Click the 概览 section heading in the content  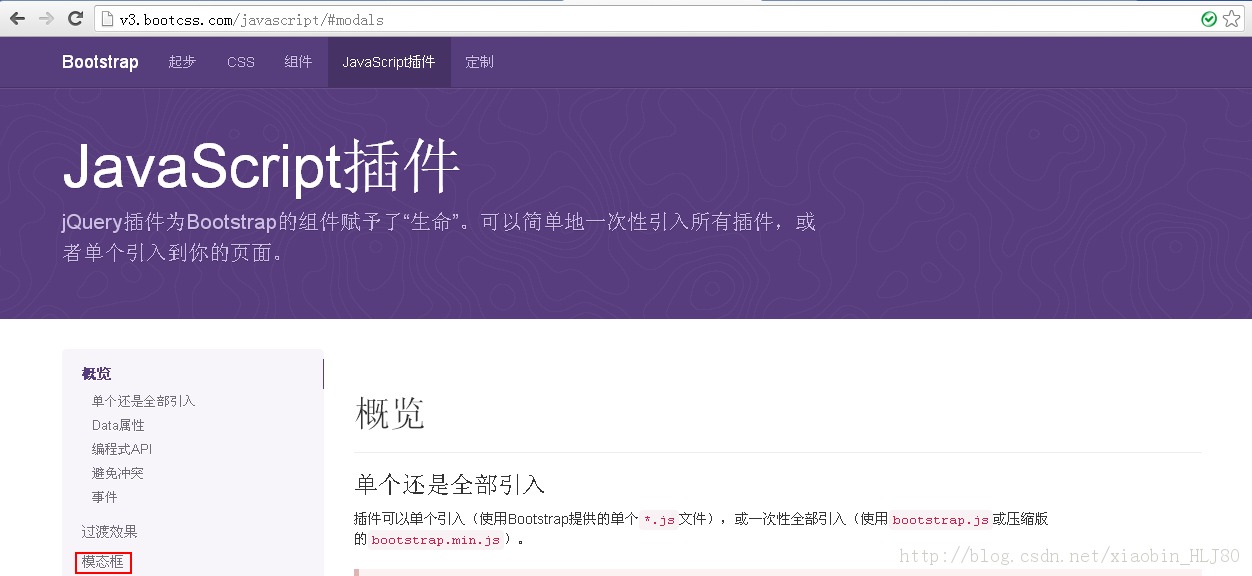(x=390, y=413)
